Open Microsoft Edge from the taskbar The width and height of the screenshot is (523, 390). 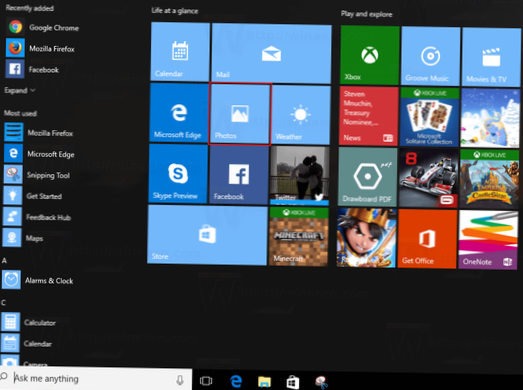click(236, 381)
